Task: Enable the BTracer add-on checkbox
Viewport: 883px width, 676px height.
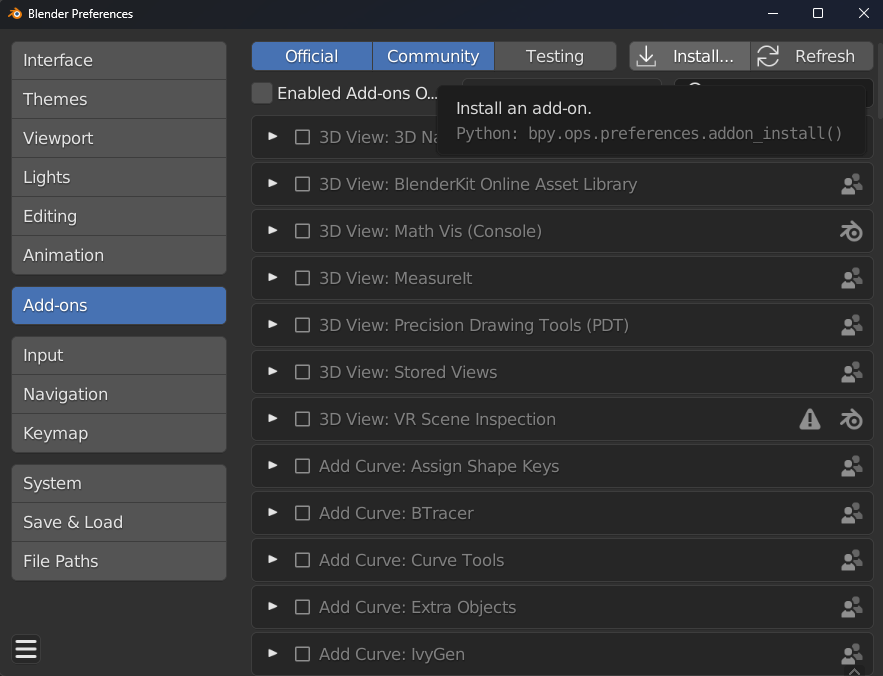Action: tap(302, 513)
